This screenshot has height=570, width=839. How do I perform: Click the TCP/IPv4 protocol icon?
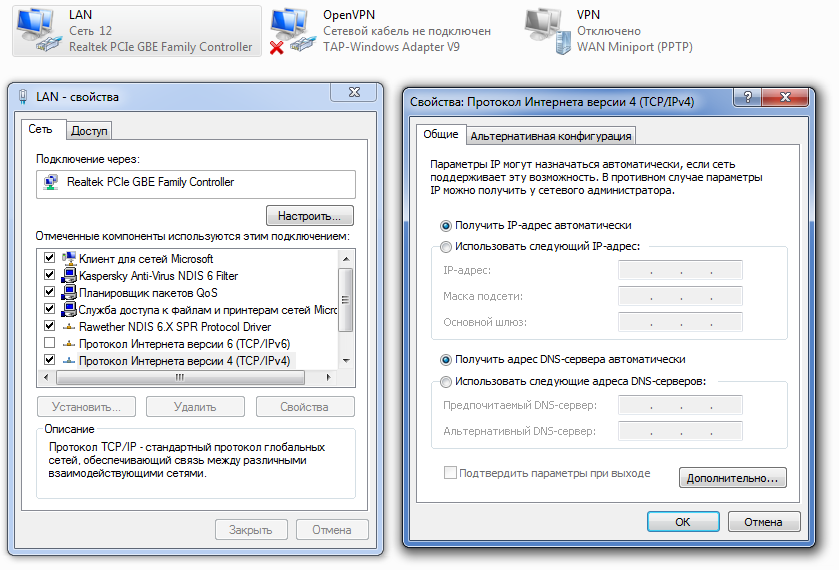click(69, 361)
